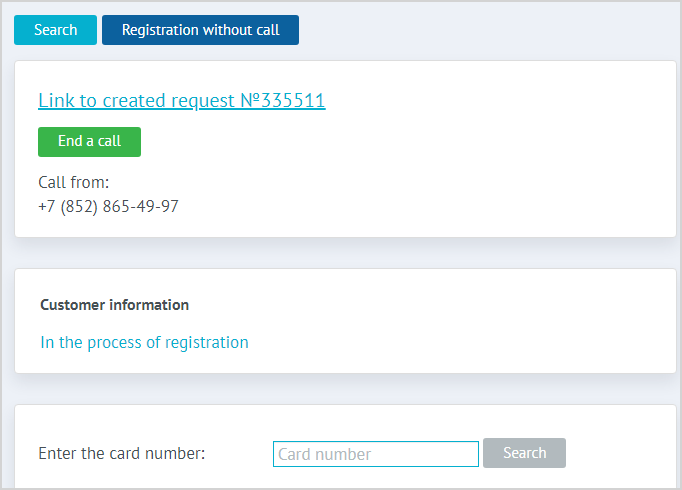Click the dark blue Registration without call button
Viewport: 682px width, 490px height.
pyautogui.click(x=200, y=30)
